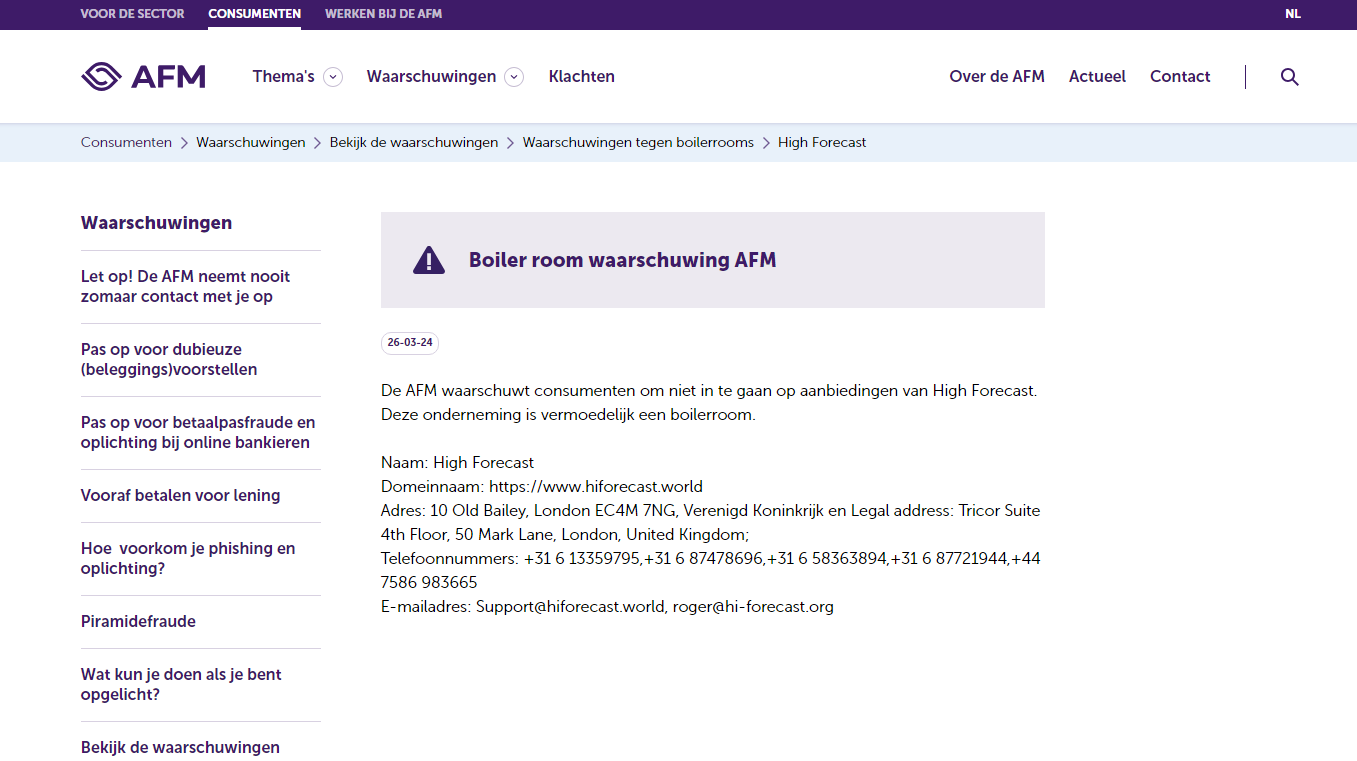Open the Thema's menu
The width and height of the screenshot is (1357, 761).
[283, 77]
